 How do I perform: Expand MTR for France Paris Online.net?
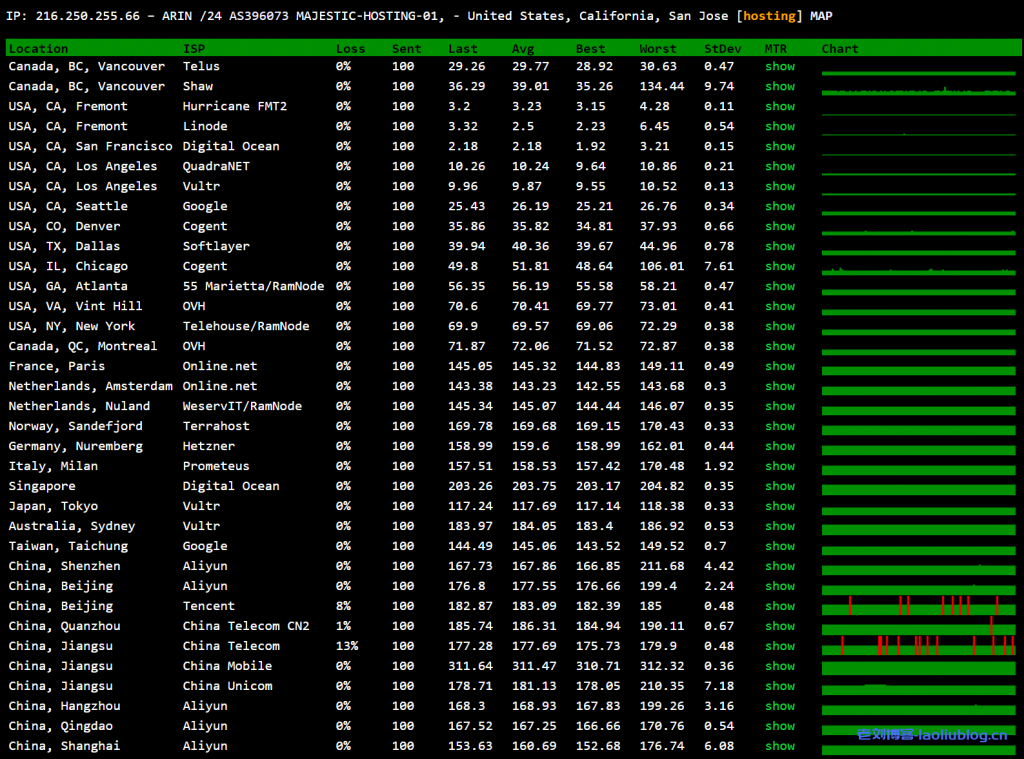(x=779, y=366)
